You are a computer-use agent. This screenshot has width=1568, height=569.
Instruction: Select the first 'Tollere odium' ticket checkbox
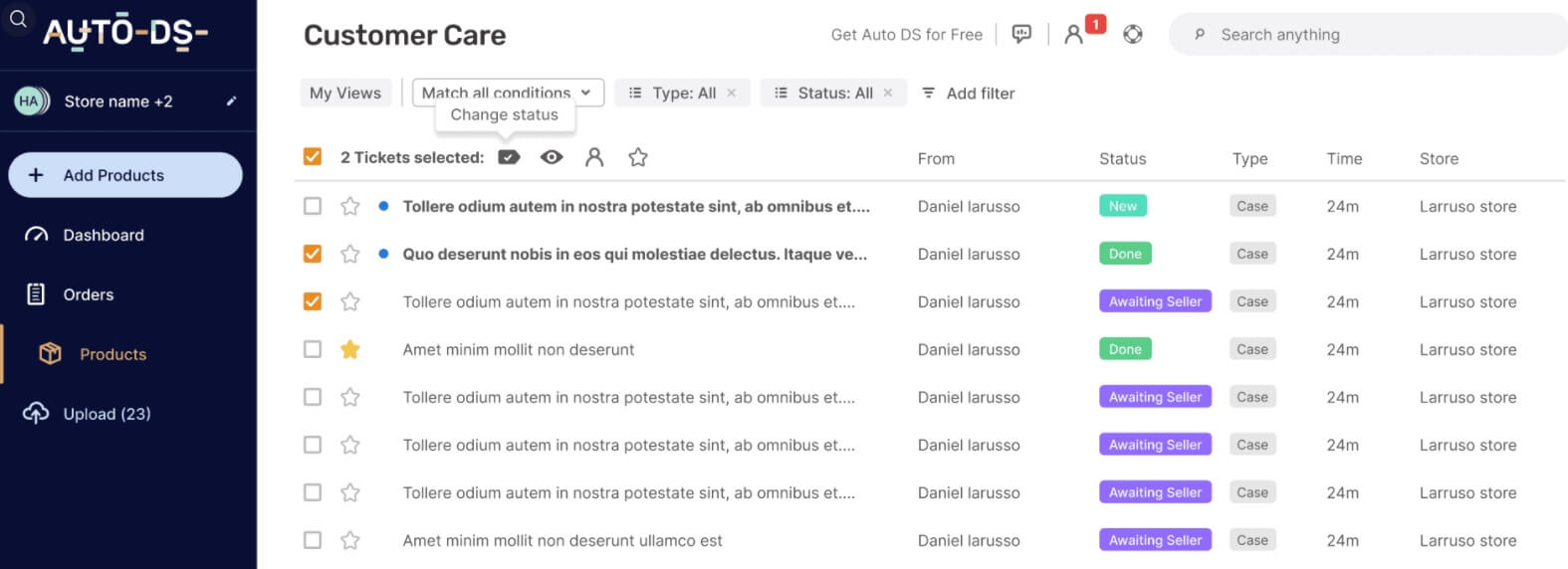[x=313, y=206]
